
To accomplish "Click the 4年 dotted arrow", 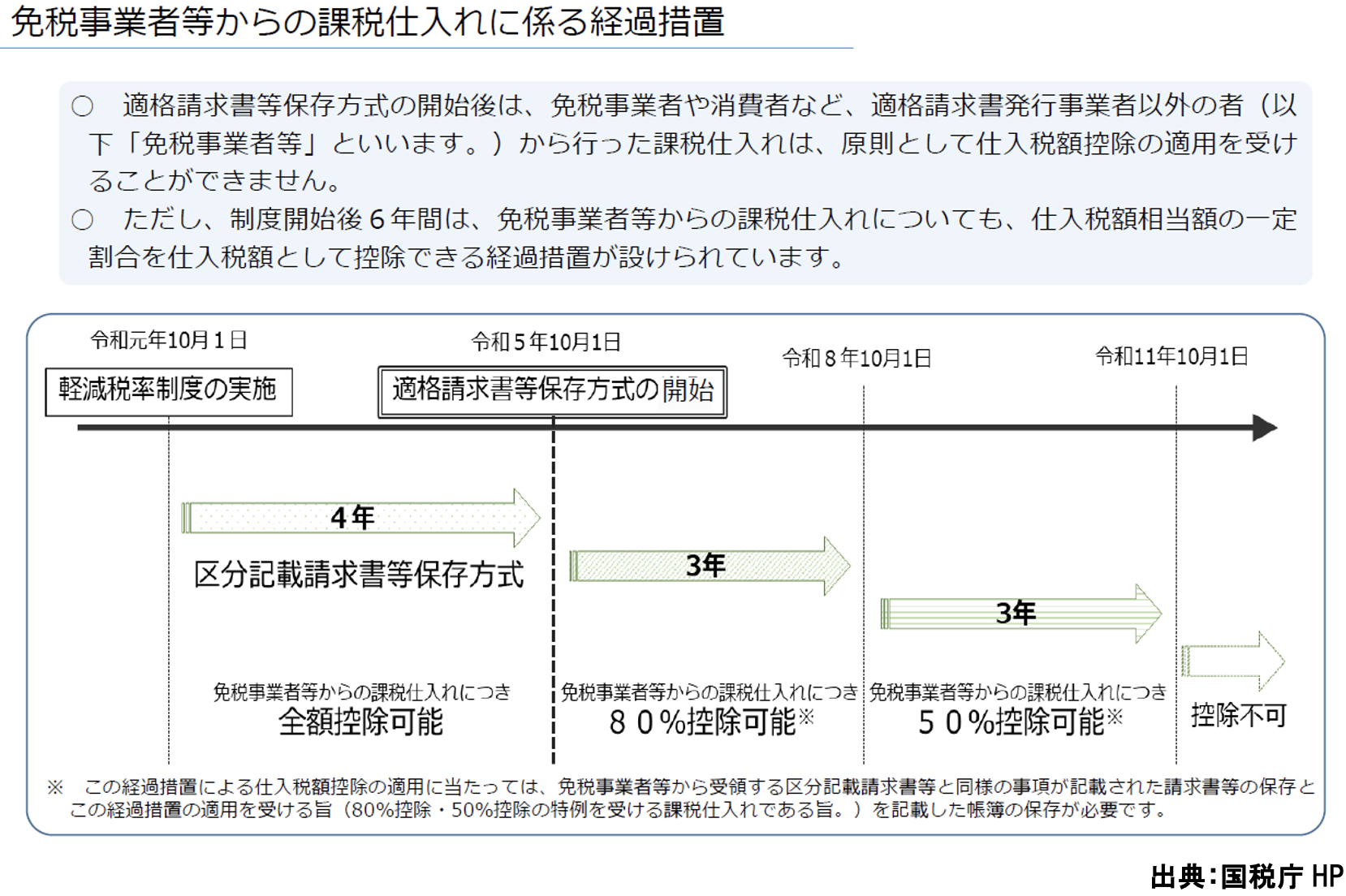I will 360,518.
